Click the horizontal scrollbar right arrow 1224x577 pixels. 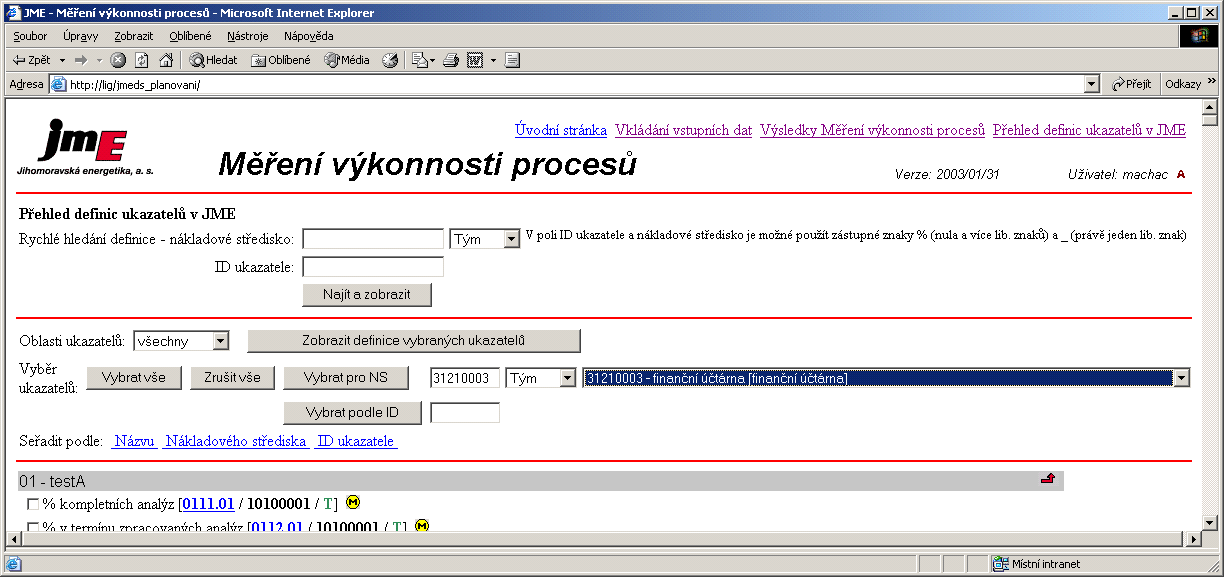coord(1192,539)
